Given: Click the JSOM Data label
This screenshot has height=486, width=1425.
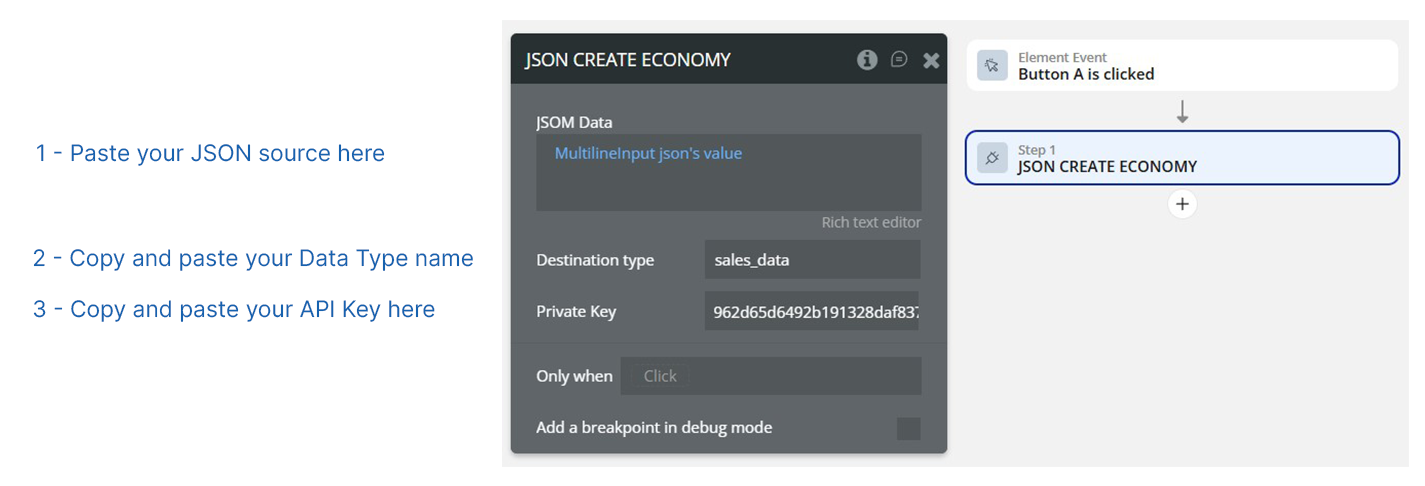Looking at the screenshot, I should pos(574,123).
